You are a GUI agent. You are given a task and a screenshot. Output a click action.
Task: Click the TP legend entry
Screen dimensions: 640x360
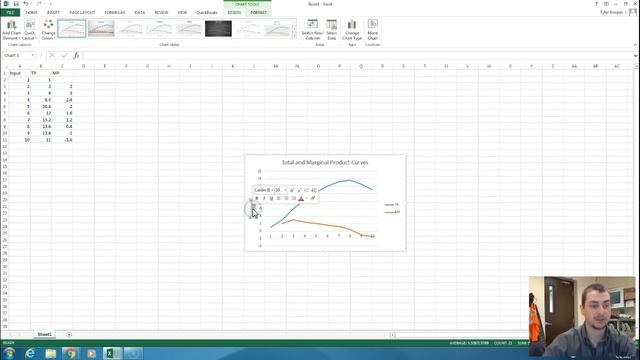tap(392, 204)
